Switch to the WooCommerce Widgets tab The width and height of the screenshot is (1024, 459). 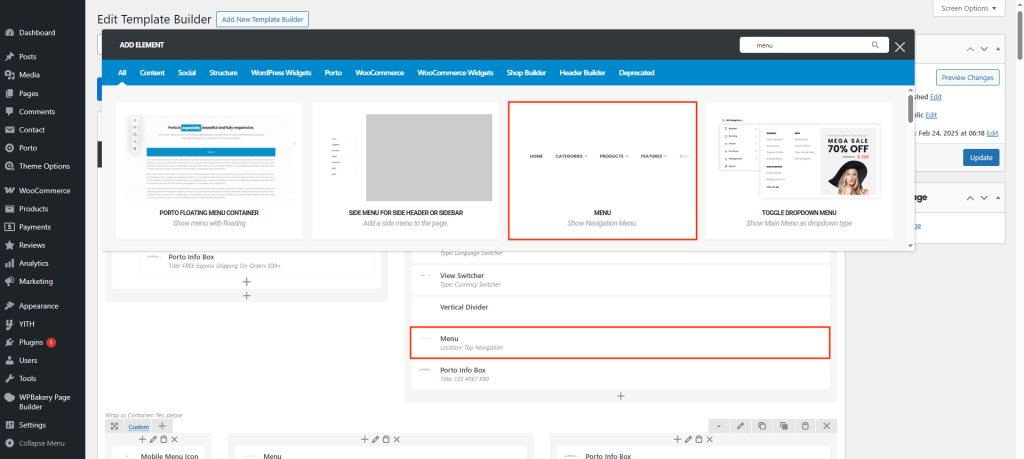pyautogui.click(x=455, y=73)
